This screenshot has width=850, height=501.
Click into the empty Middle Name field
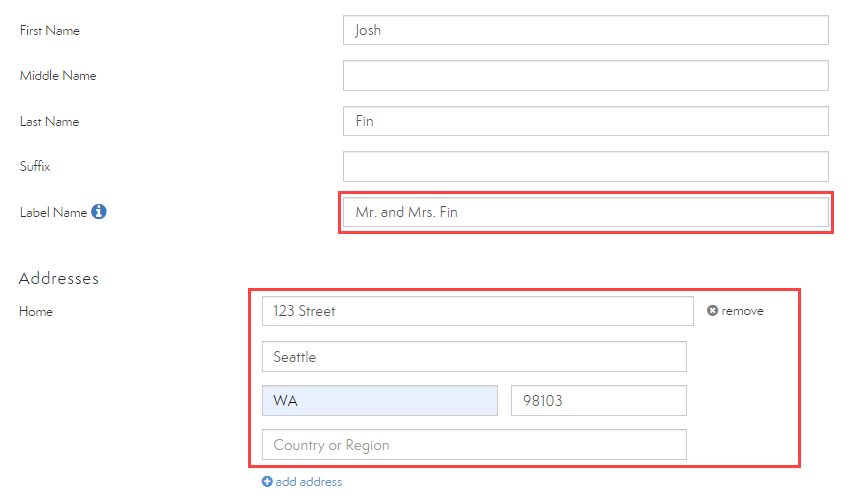tap(585, 76)
